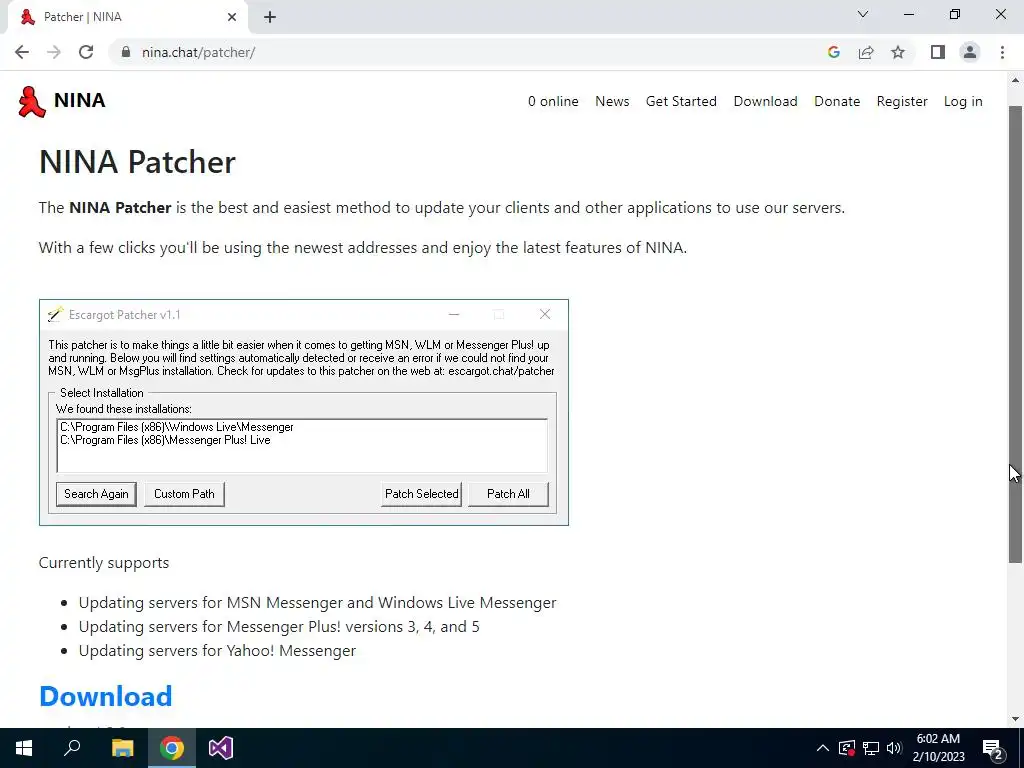Image resolution: width=1024 pixels, height=768 pixels.
Task: Click the Chrome taskbar icon
Action: click(172, 748)
